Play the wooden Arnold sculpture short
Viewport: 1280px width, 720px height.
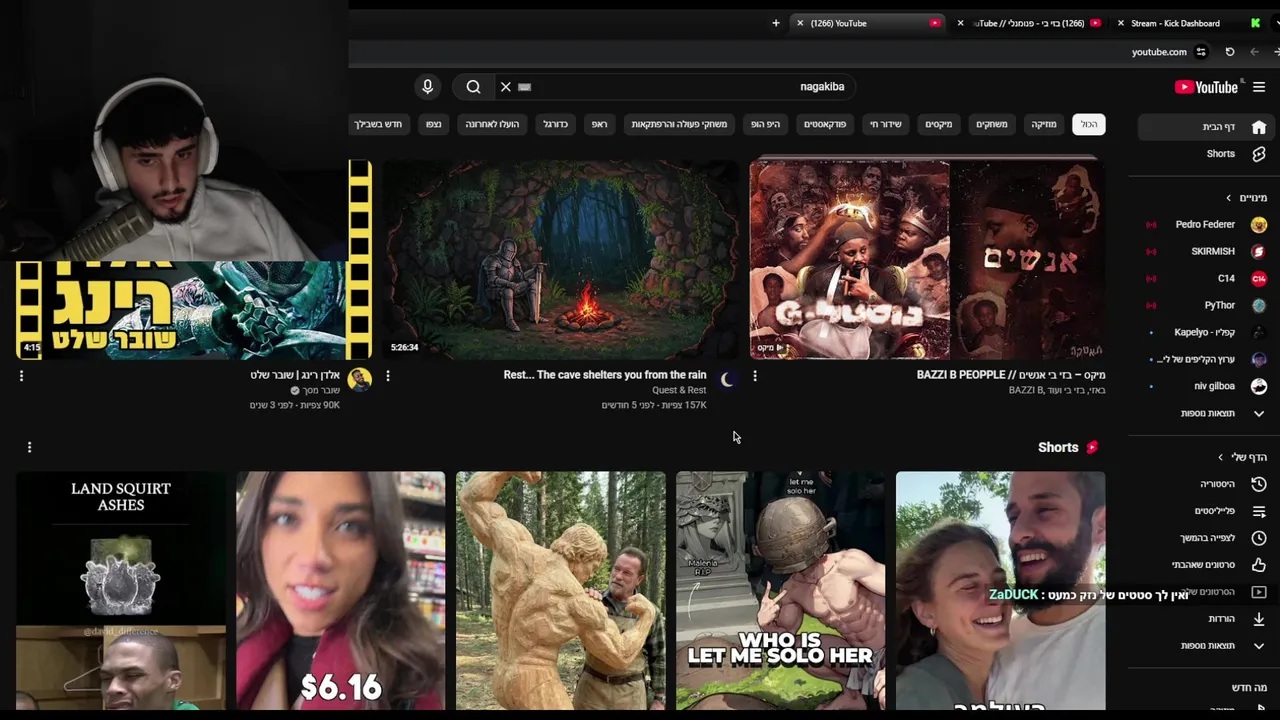click(x=561, y=591)
